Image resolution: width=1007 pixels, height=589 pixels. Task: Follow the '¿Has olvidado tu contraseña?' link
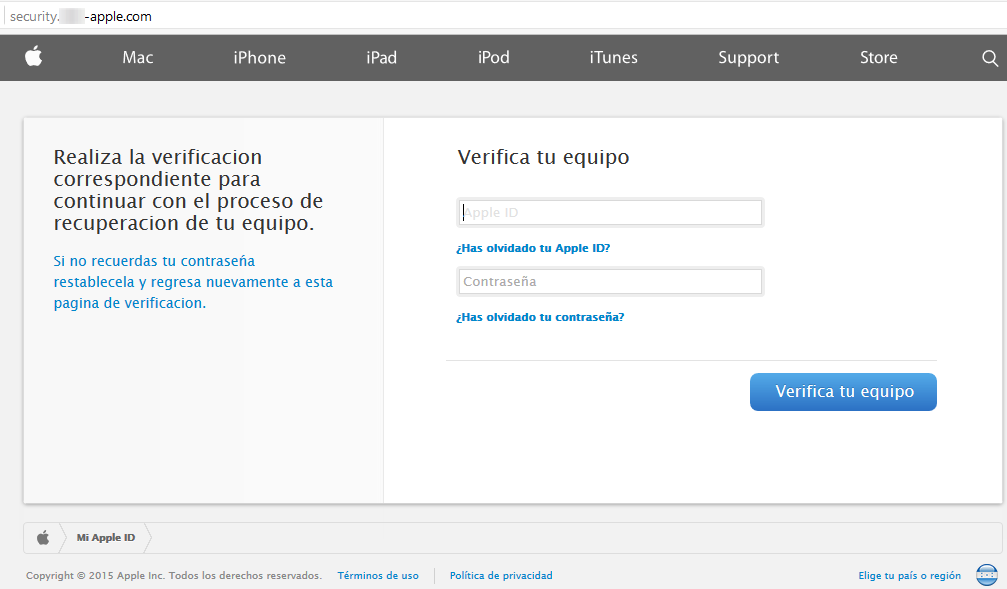[540, 317]
